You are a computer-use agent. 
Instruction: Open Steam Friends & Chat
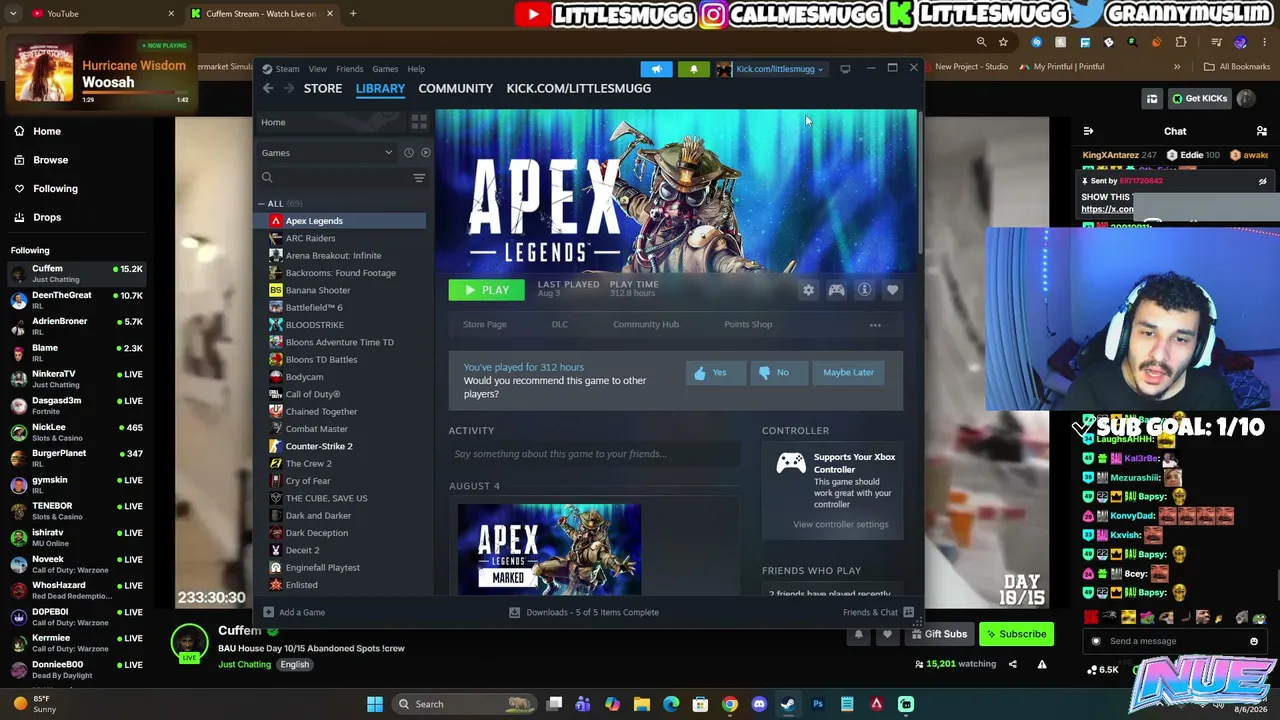(x=878, y=612)
